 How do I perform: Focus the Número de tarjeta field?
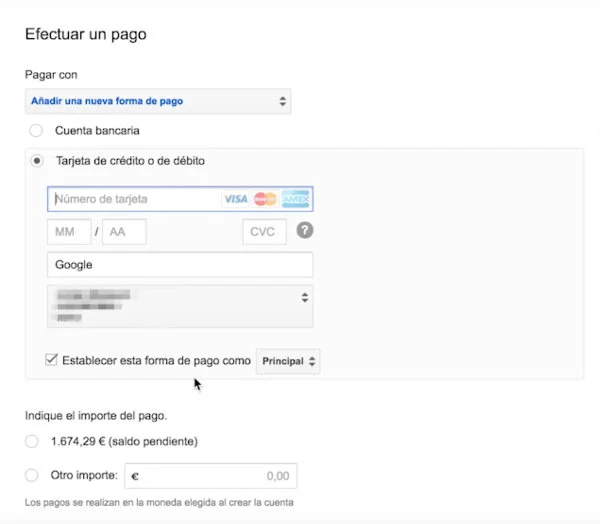(135, 199)
